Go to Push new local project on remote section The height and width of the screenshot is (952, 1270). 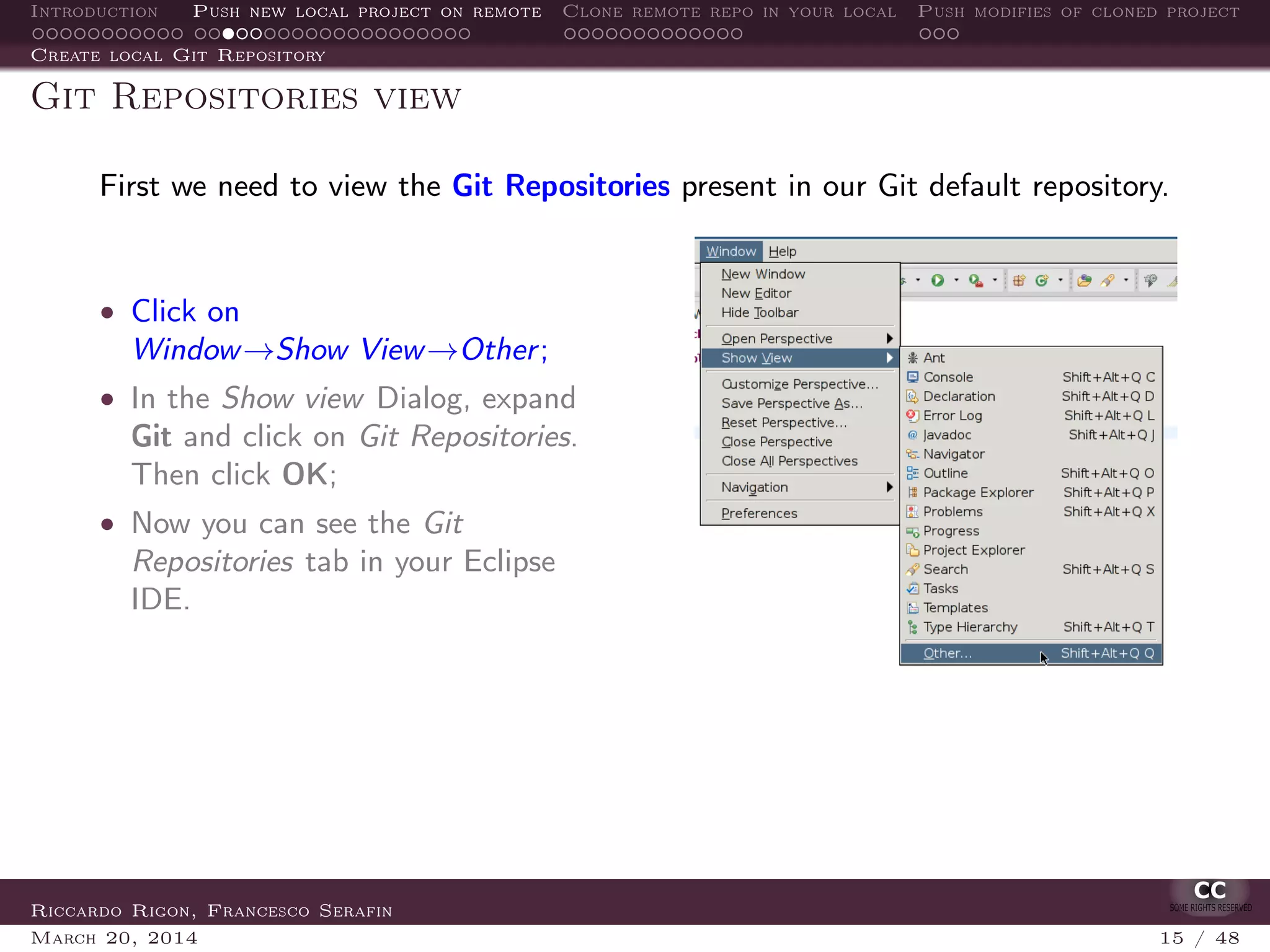[x=367, y=12]
